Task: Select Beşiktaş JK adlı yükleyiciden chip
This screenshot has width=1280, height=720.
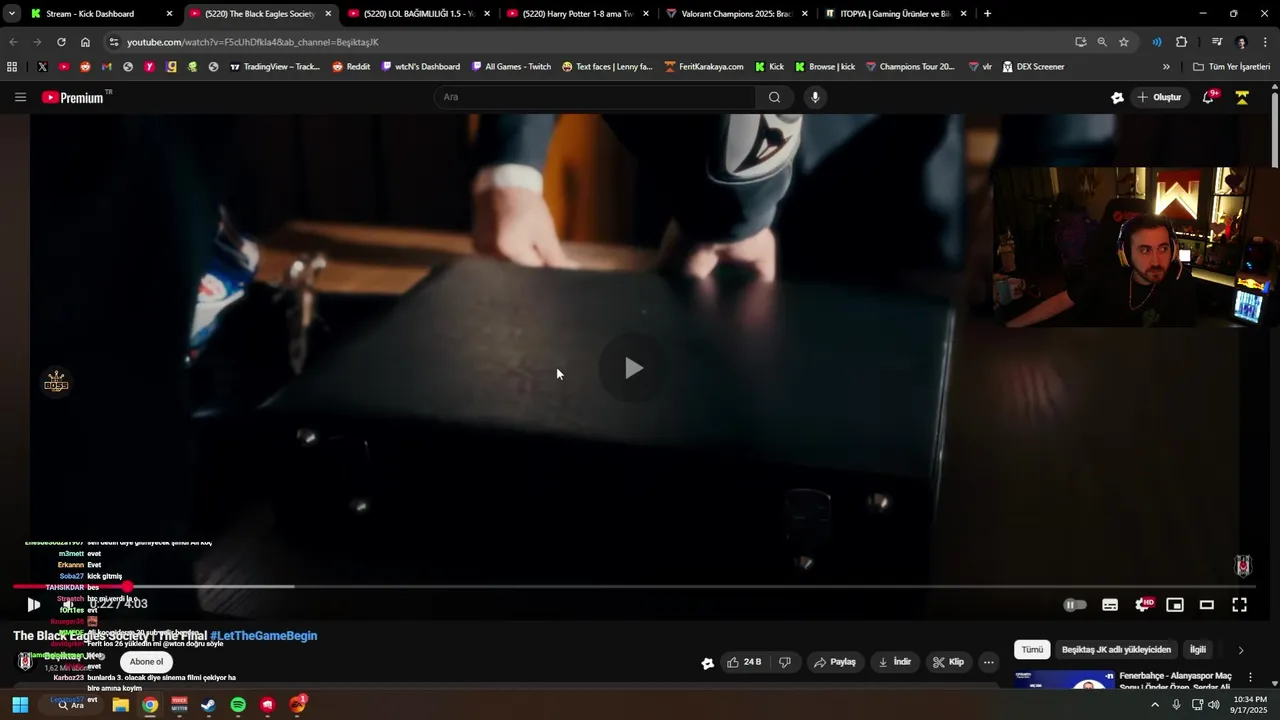Action: point(1116,650)
